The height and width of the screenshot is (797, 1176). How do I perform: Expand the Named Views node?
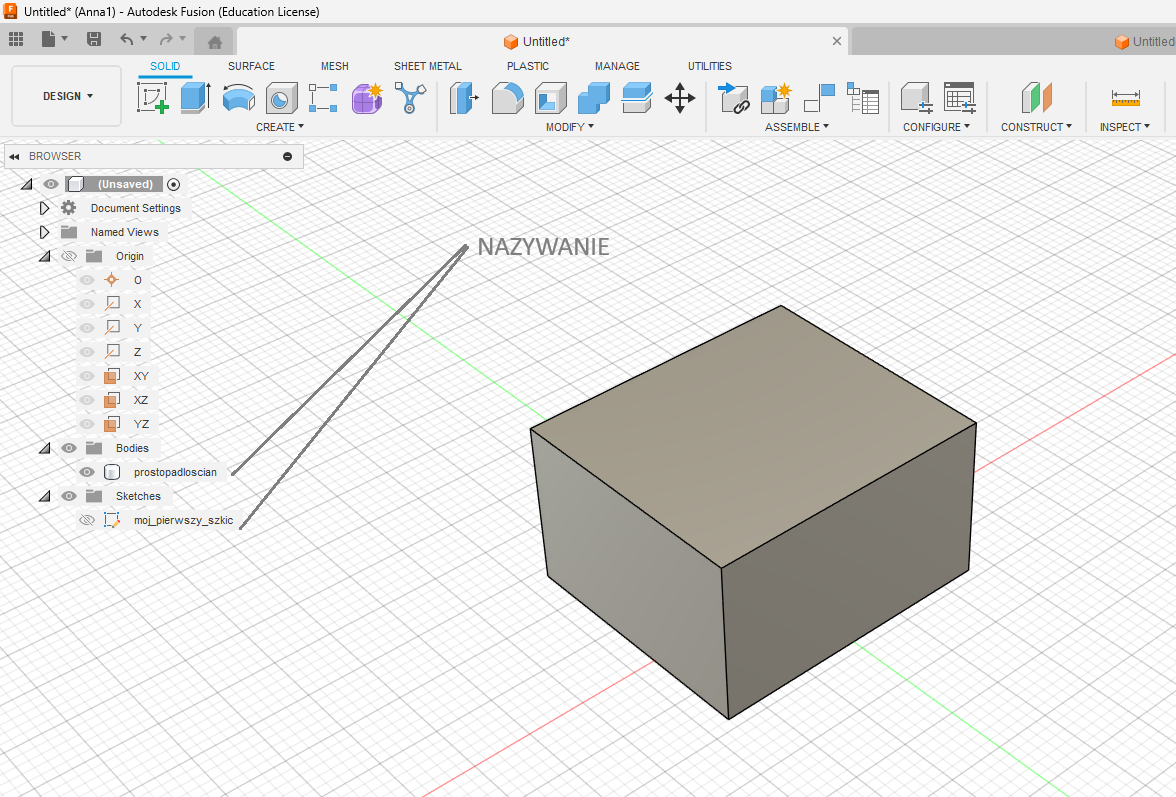click(44, 232)
